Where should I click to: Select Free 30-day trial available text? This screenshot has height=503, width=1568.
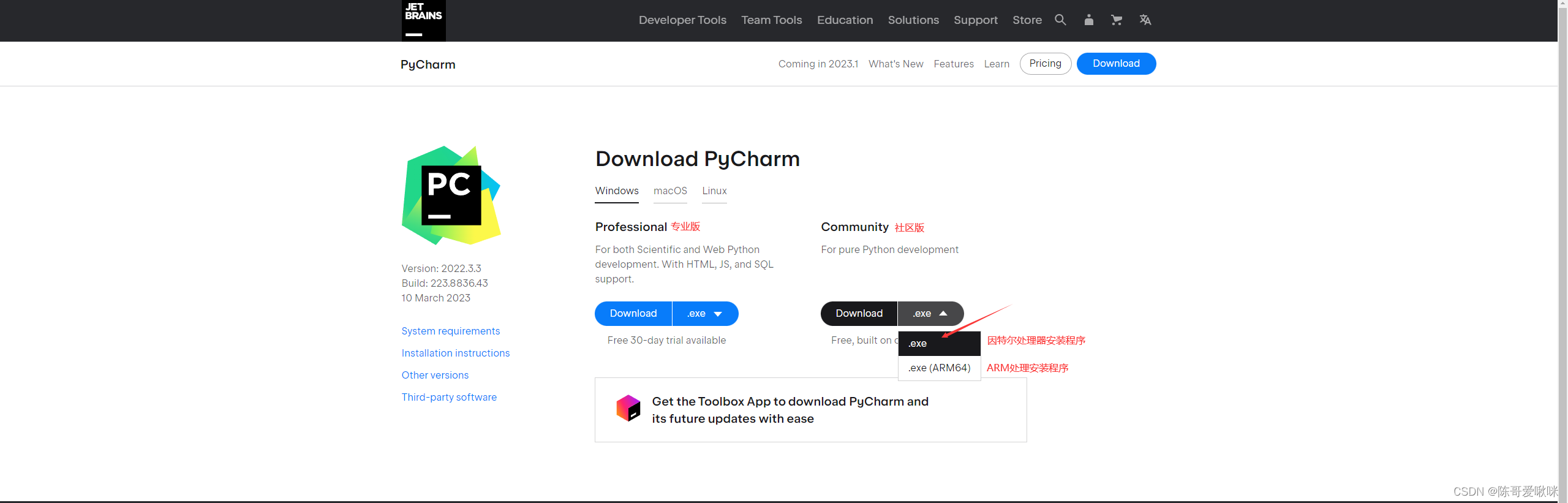click(x=666, y=341)
